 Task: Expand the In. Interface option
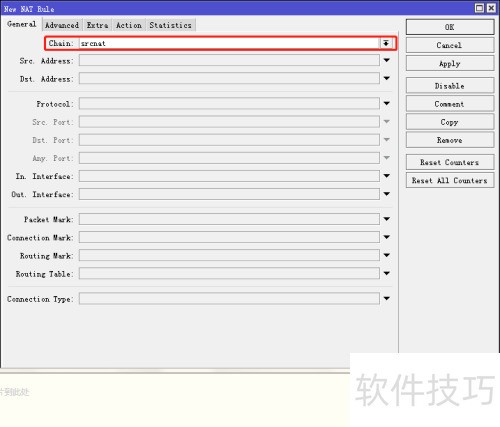[x=387, y=176]
